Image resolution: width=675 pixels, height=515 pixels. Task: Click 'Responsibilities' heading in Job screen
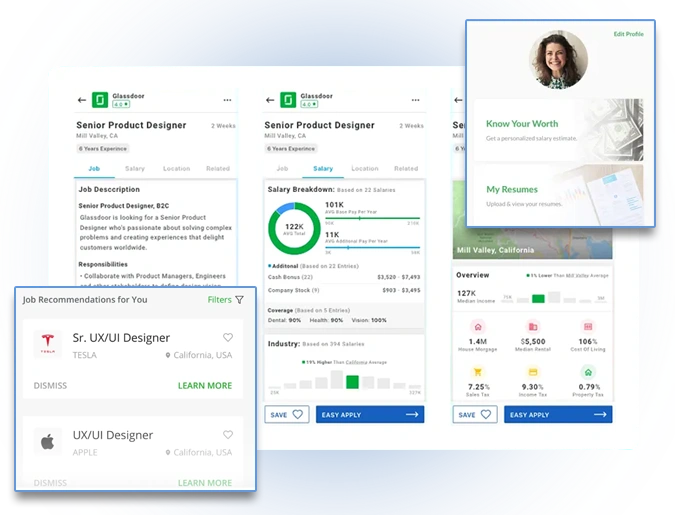[x=103, y=264]
